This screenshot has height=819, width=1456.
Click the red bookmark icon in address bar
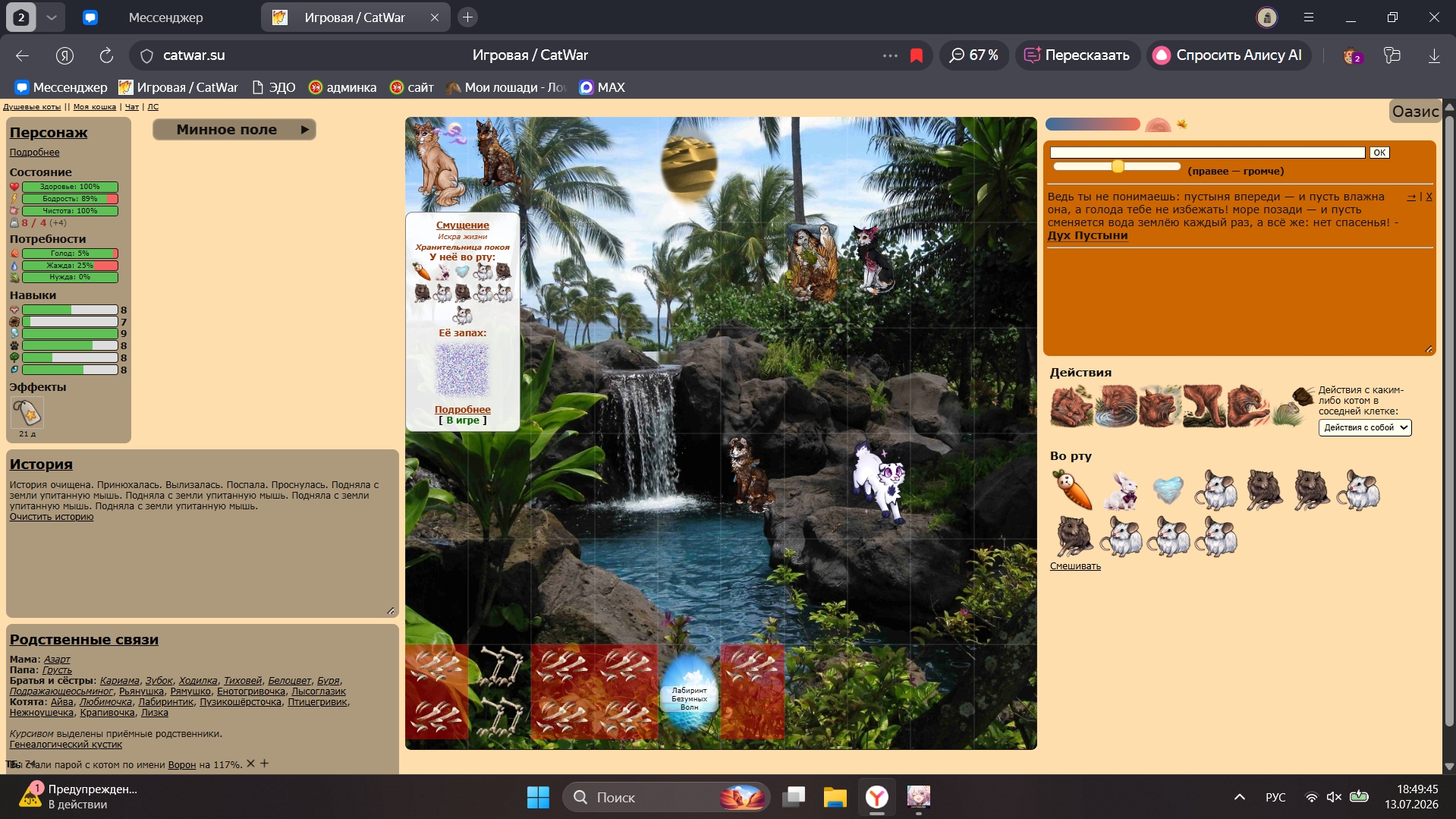[917, 55]
